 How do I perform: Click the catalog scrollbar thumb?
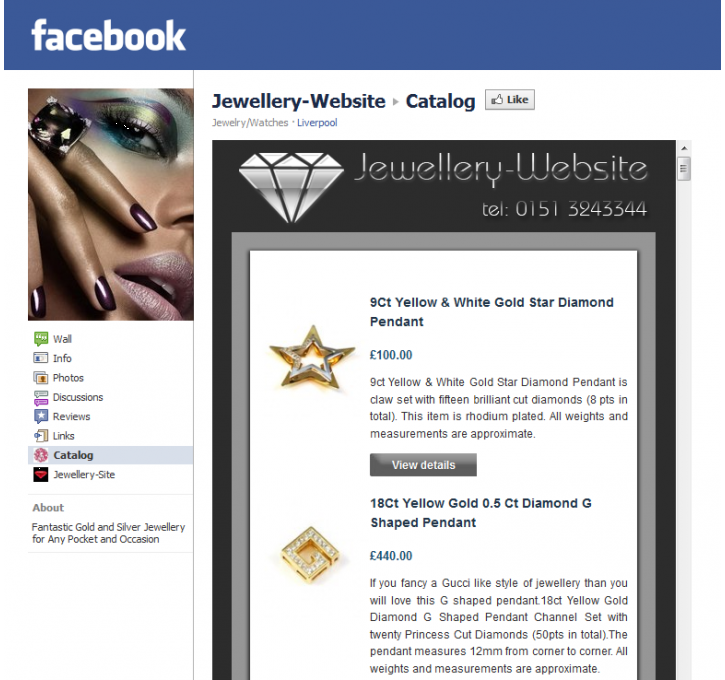point(684,169)
